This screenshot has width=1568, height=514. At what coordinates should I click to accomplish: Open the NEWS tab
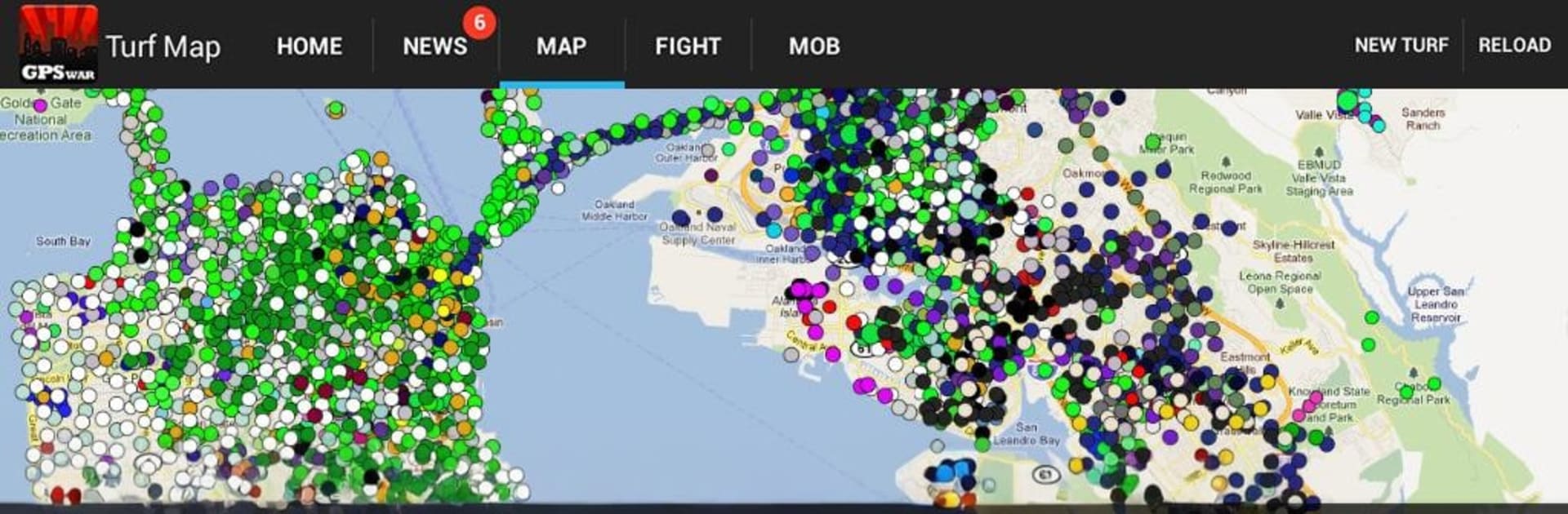tap(434, 46)
